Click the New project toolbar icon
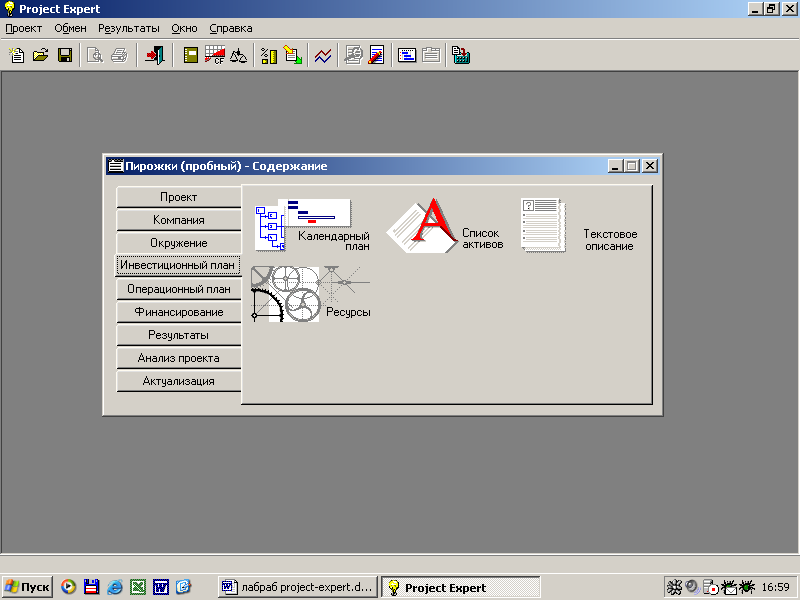The width and height of the screenshot is (800, 600). (x=17, y=55)
